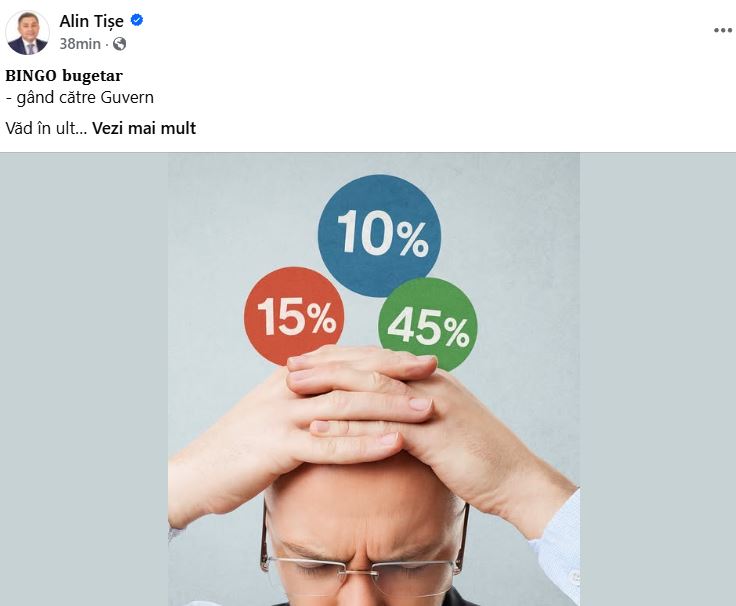Click the globe public audience icon
The width and height of the screenshot is (736, 606).
click(119, 44)
